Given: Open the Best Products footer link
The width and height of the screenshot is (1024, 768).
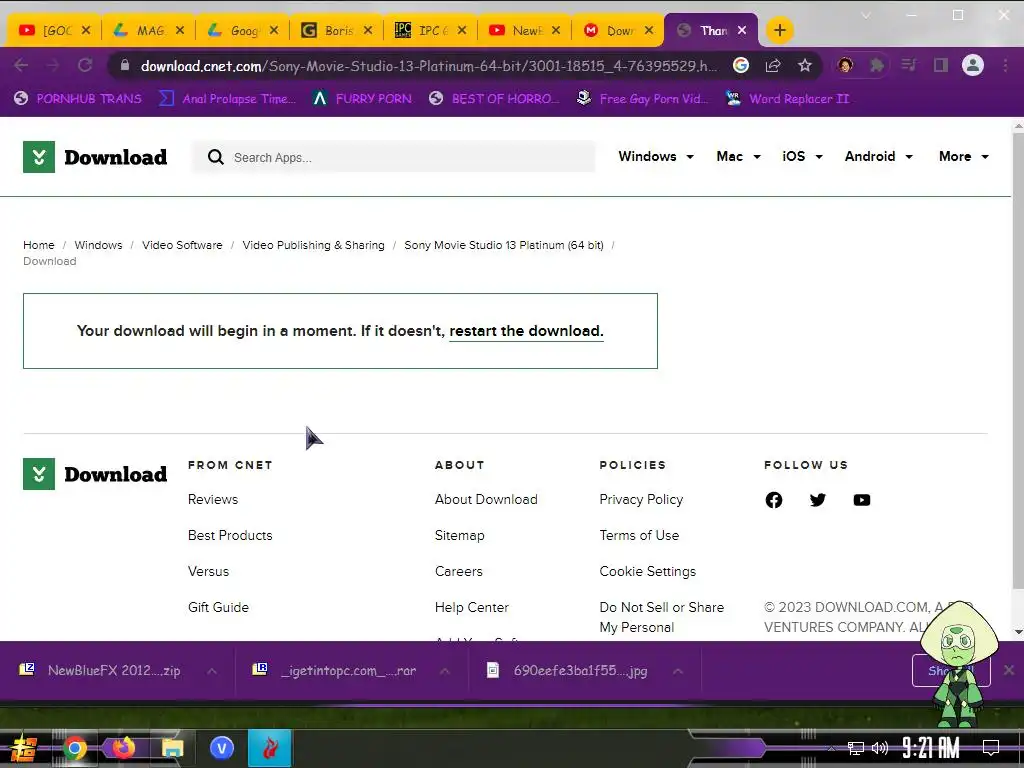Looking at the screenshot, I should click(x=230, y=536).
